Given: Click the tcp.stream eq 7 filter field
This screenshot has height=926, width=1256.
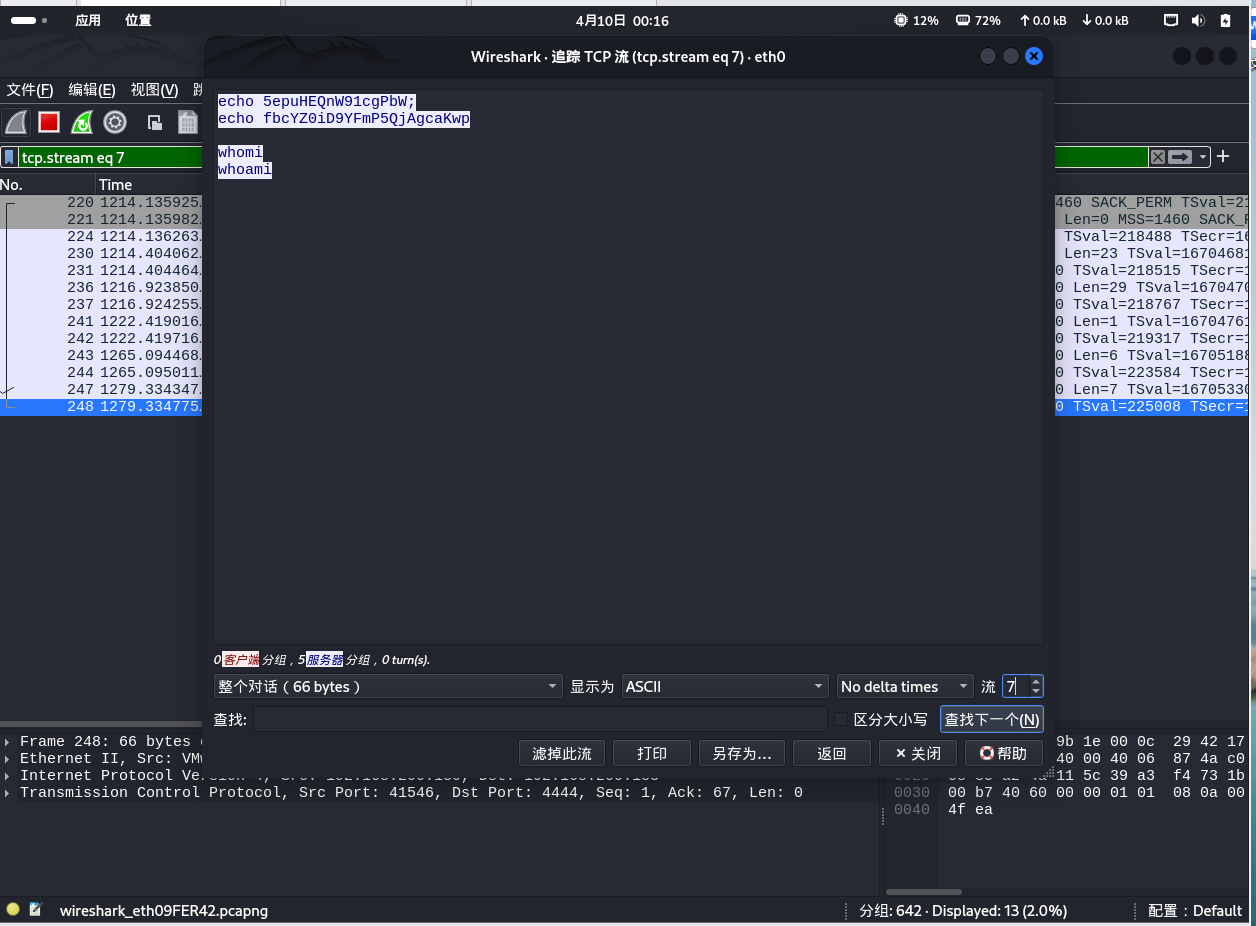Looking at the screenshot, I should (110, 157).
